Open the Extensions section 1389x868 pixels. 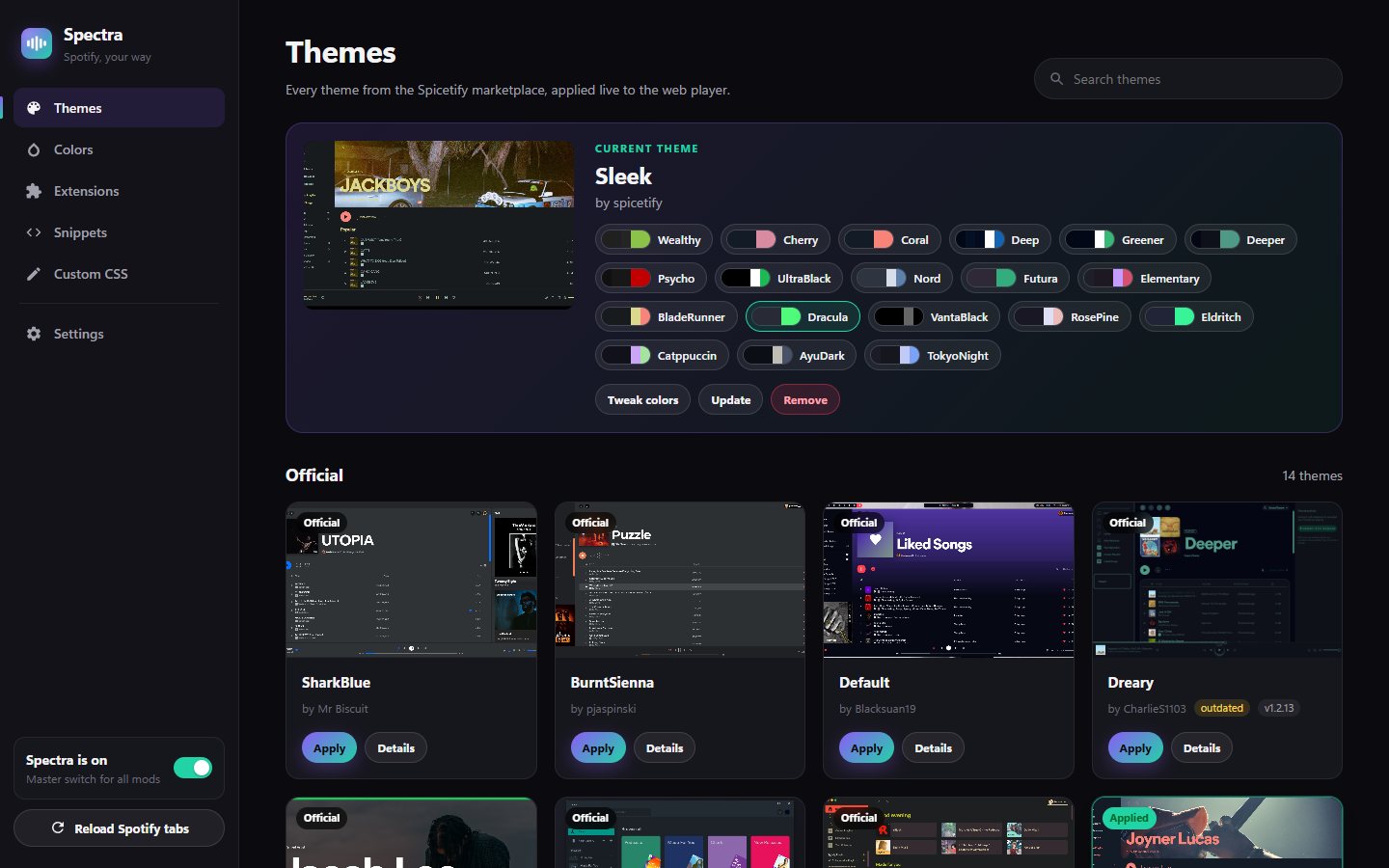pos(120,191)
